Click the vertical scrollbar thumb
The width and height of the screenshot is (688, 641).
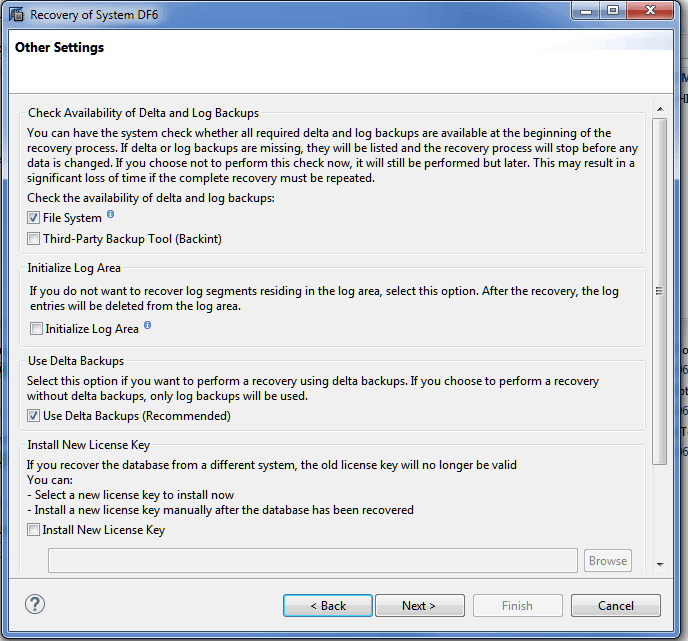point(659,290)
